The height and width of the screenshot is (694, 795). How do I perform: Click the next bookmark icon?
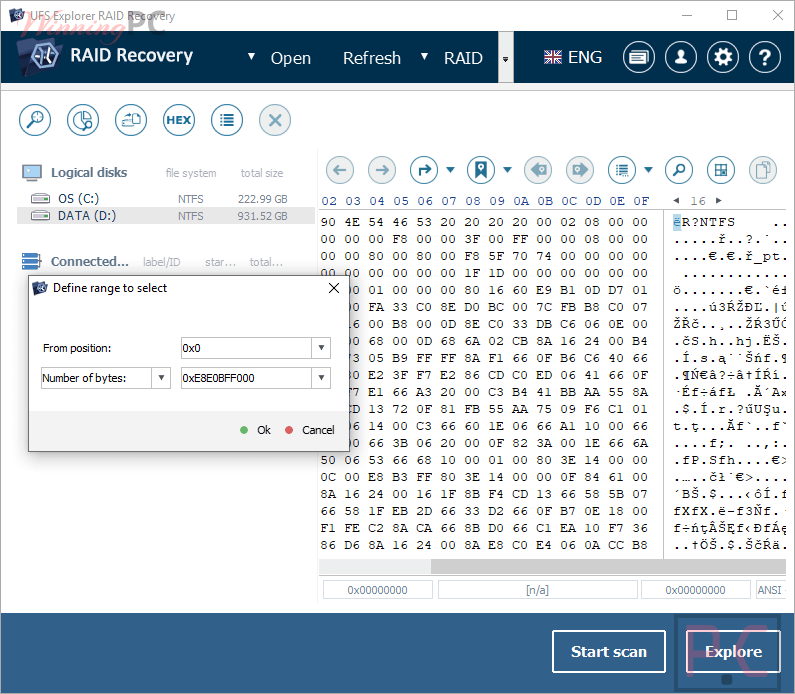[x=580, y=170]
